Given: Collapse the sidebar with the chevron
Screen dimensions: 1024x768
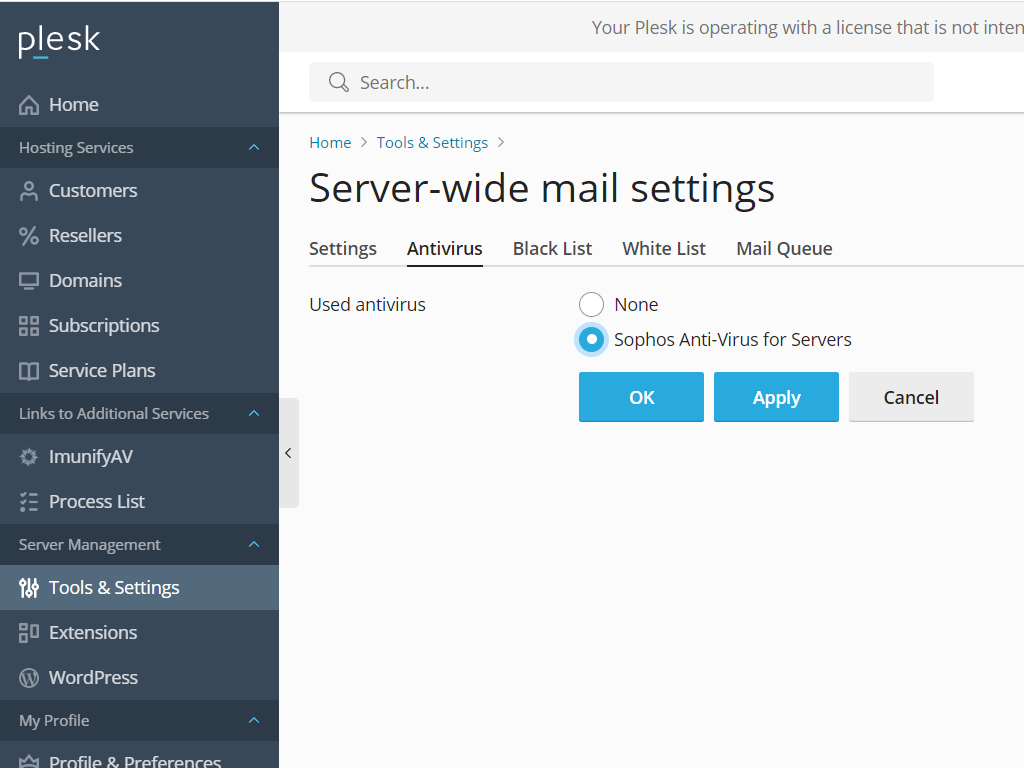Looking at the screenshot, I should 288,452.
